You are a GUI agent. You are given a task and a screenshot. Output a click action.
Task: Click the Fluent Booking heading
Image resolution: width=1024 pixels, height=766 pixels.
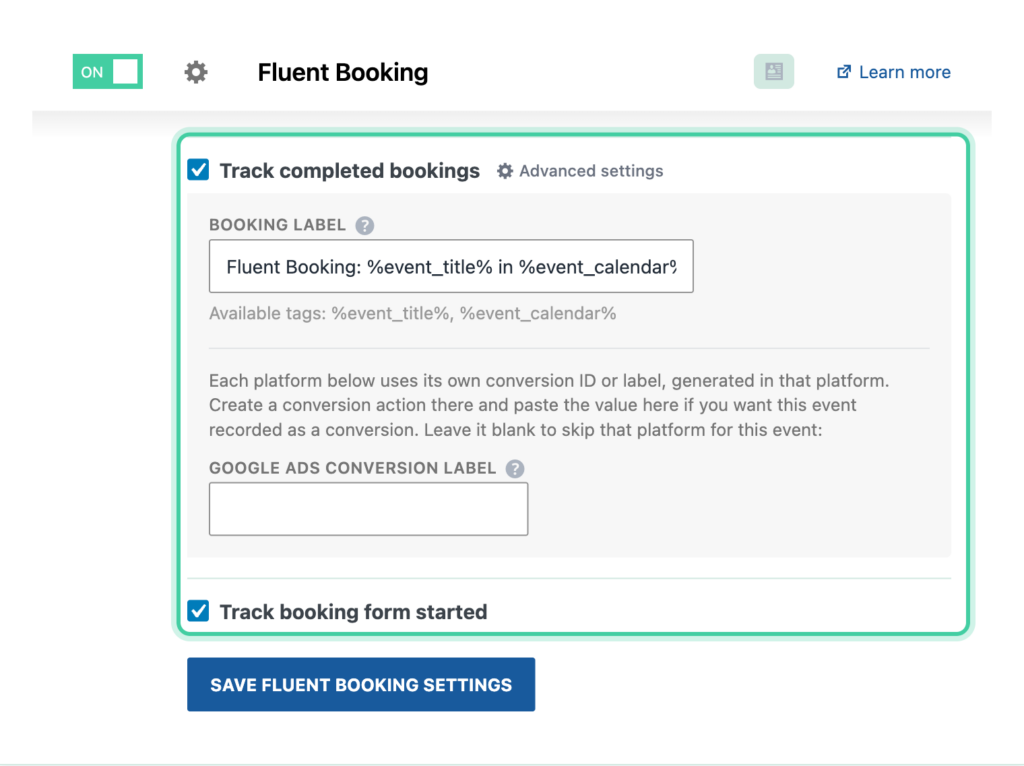pyautogui.click(x=343, y=72)
